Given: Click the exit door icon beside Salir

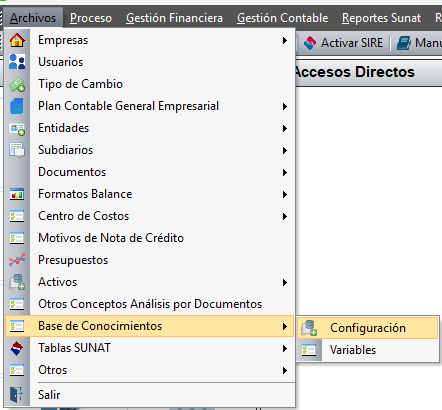Looking at the screenshot, I should [16, 395].
